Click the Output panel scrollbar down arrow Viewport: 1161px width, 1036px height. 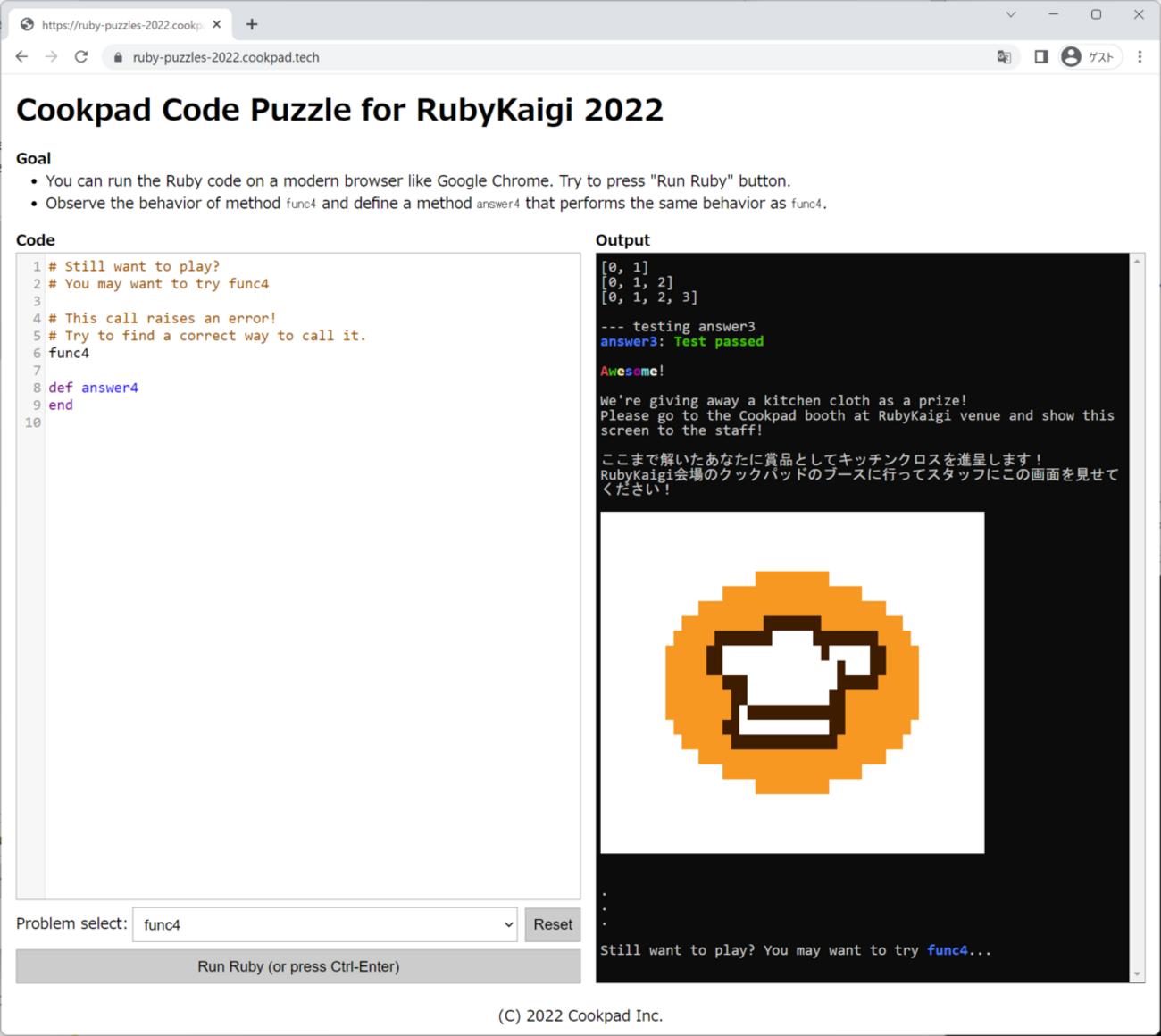click(1137, 974)
